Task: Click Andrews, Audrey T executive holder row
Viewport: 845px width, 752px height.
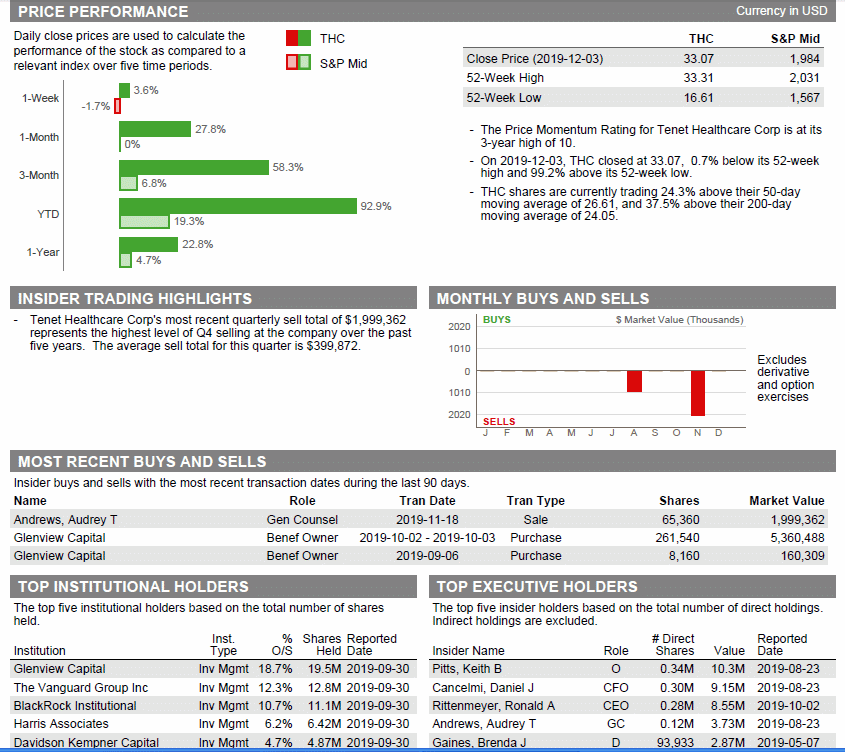Action: [x=633, y=724]
